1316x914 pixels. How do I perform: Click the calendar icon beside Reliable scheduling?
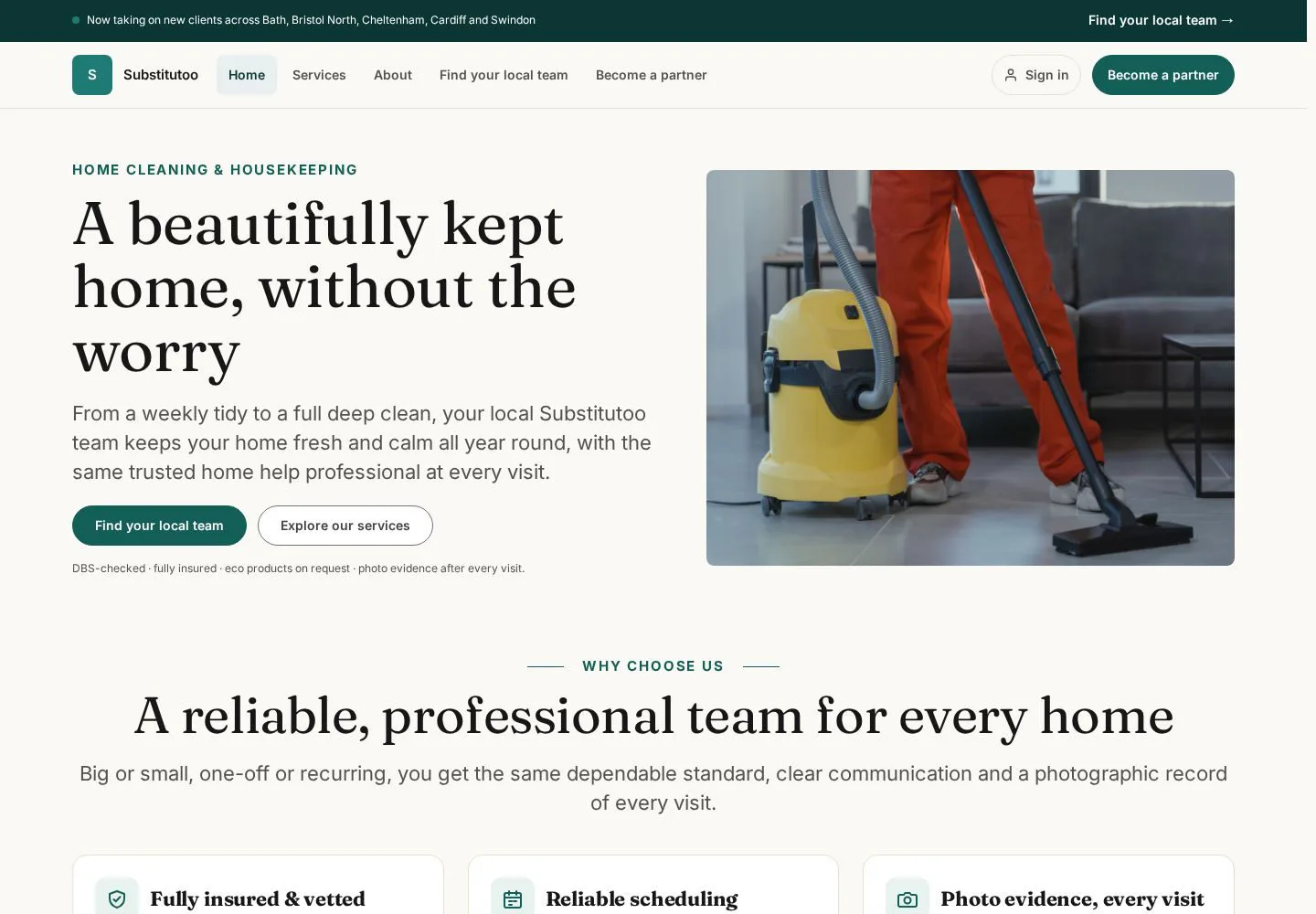(x=513, y=899)
